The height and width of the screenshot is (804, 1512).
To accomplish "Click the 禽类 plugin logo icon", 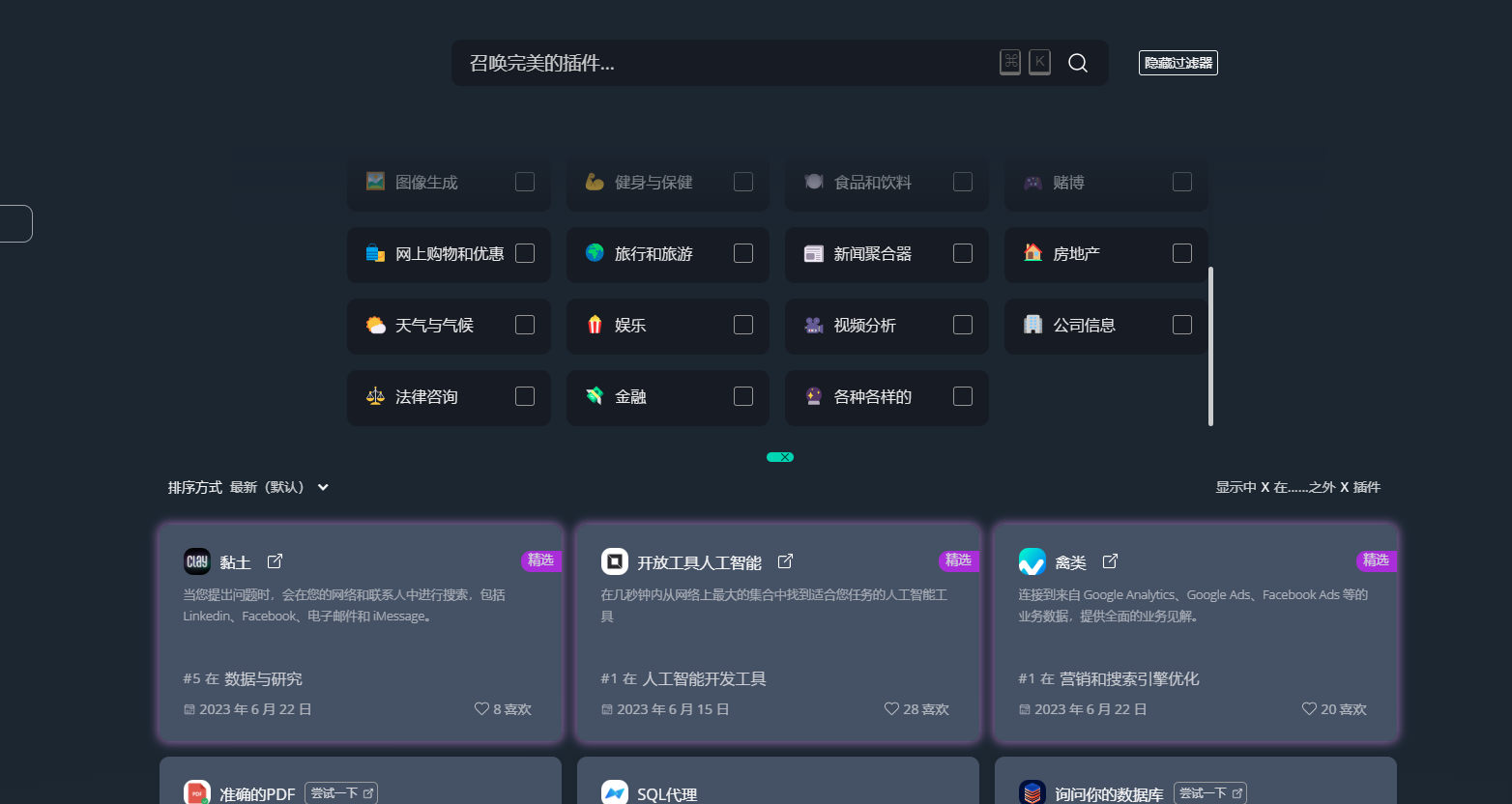I will pos(1032,561).
